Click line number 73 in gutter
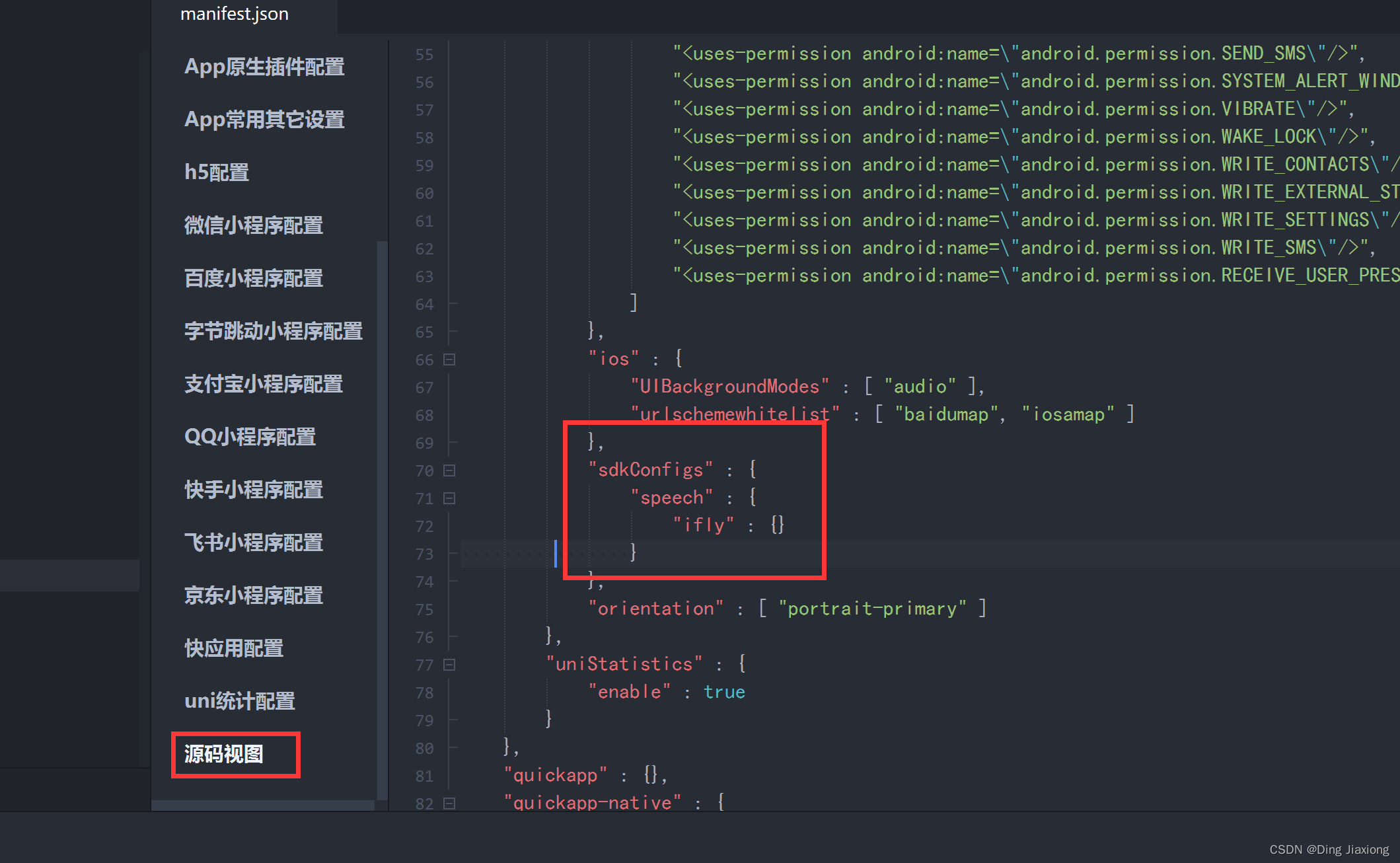The width and height of the screenshot is (1400, 863). [424, 554]
